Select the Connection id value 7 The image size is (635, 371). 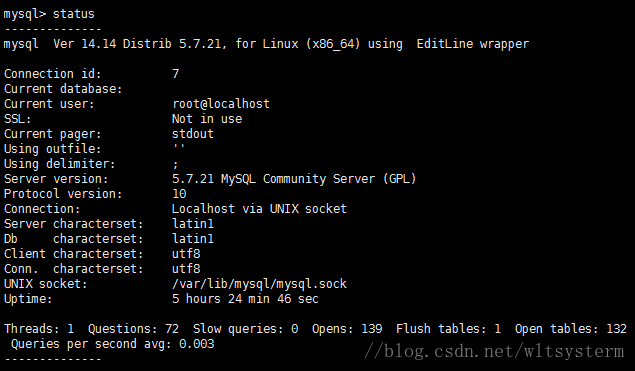[175, 74]
